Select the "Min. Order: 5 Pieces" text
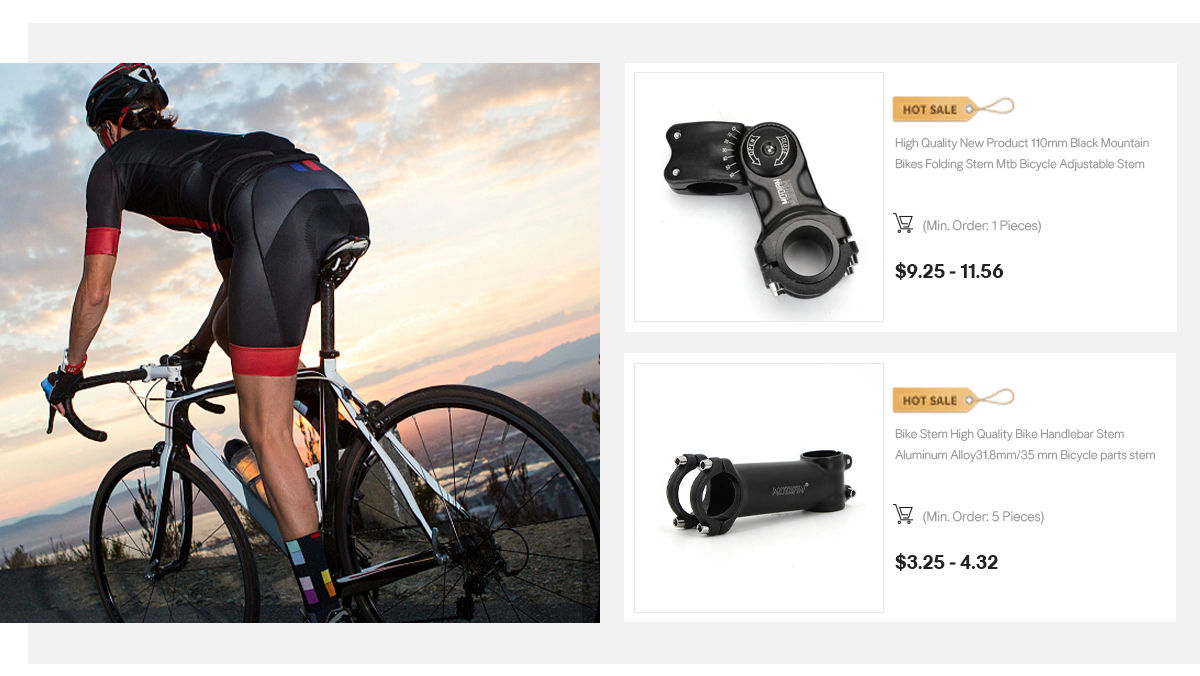 point(983,517)
